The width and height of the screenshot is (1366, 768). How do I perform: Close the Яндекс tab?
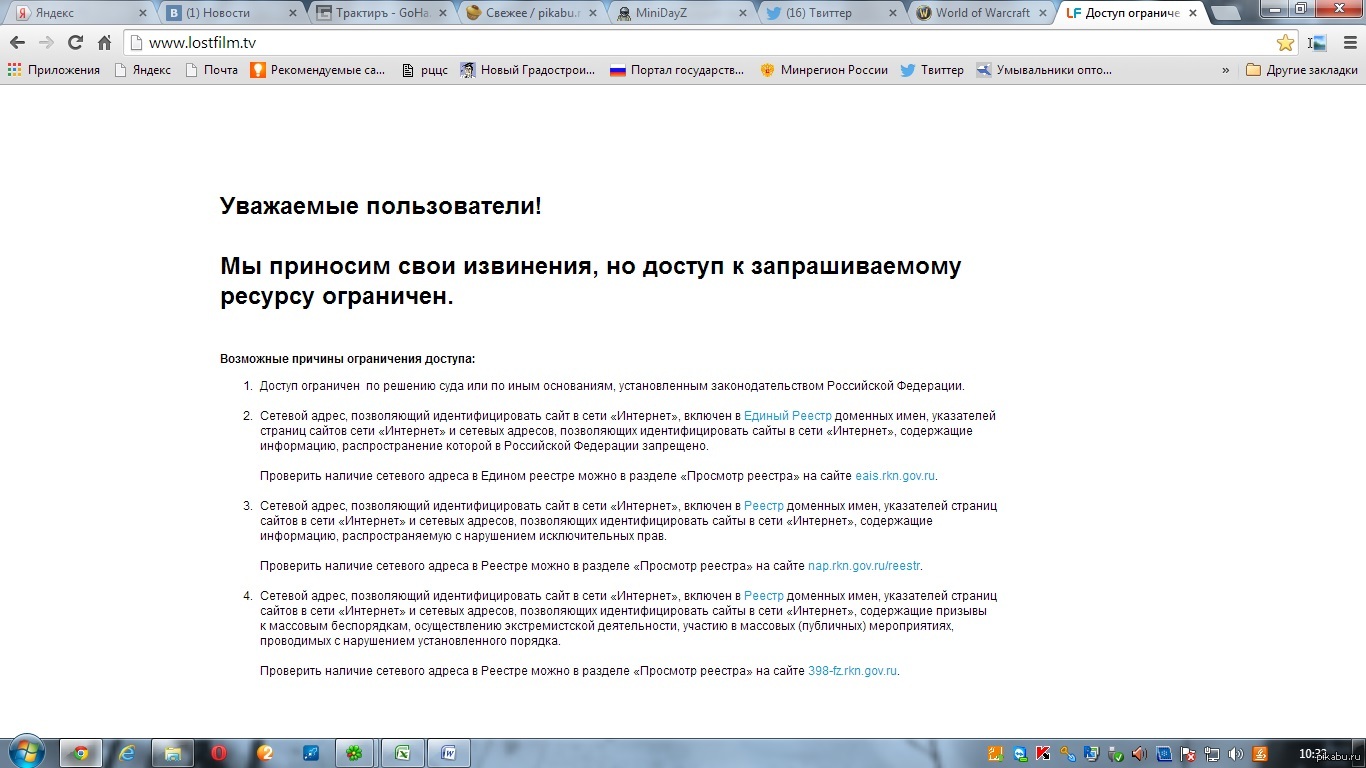point(142,13)
